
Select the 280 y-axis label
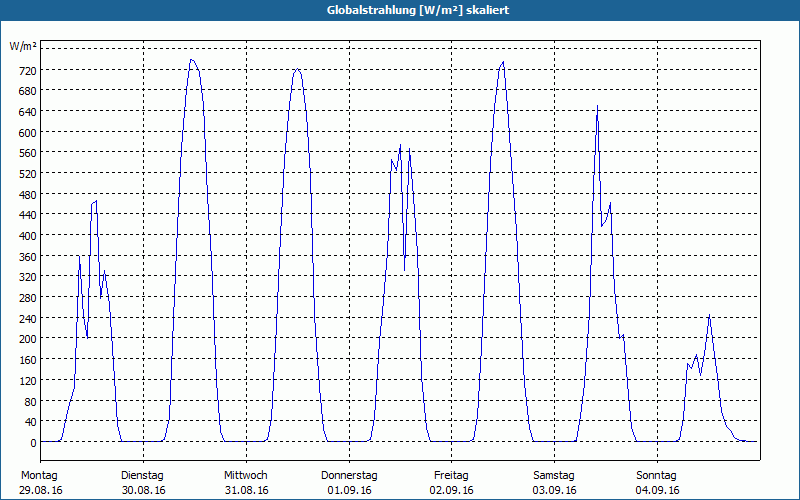(x=28, y=298)
